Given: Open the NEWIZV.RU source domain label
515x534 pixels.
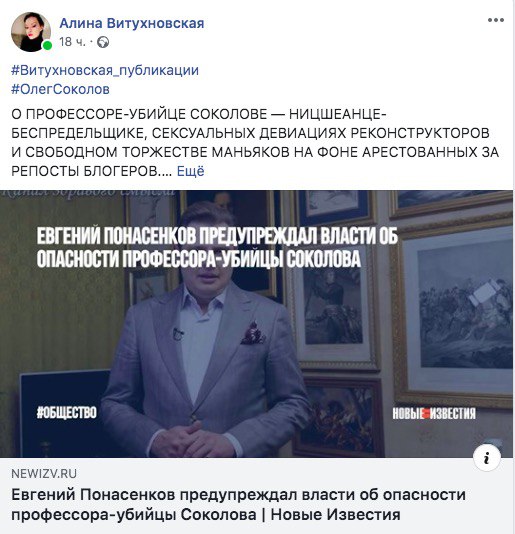Looking at the screenshot, I should (44, 474).
